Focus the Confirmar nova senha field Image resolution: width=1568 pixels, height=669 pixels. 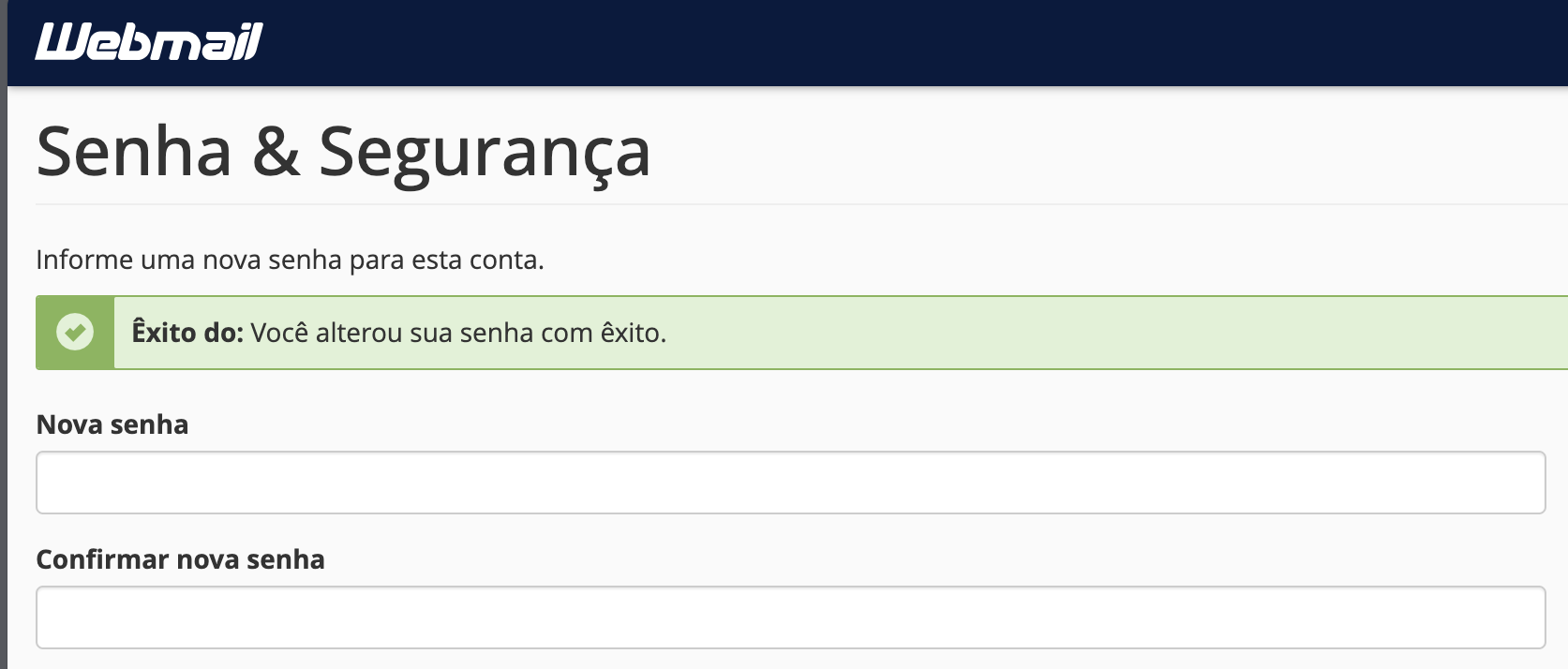pyautogui.click(x=790, y=617)
